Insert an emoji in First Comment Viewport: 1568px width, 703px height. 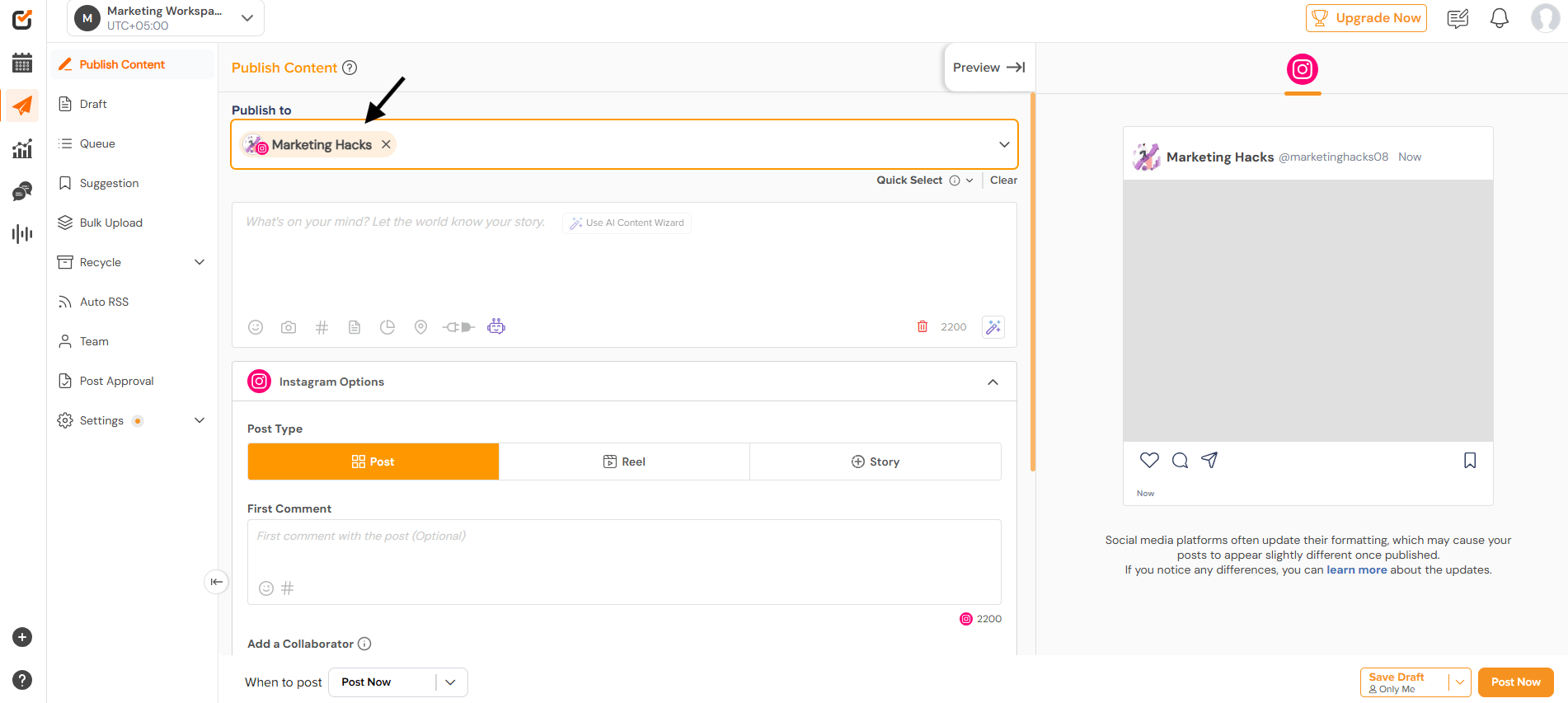coord(266,588)
